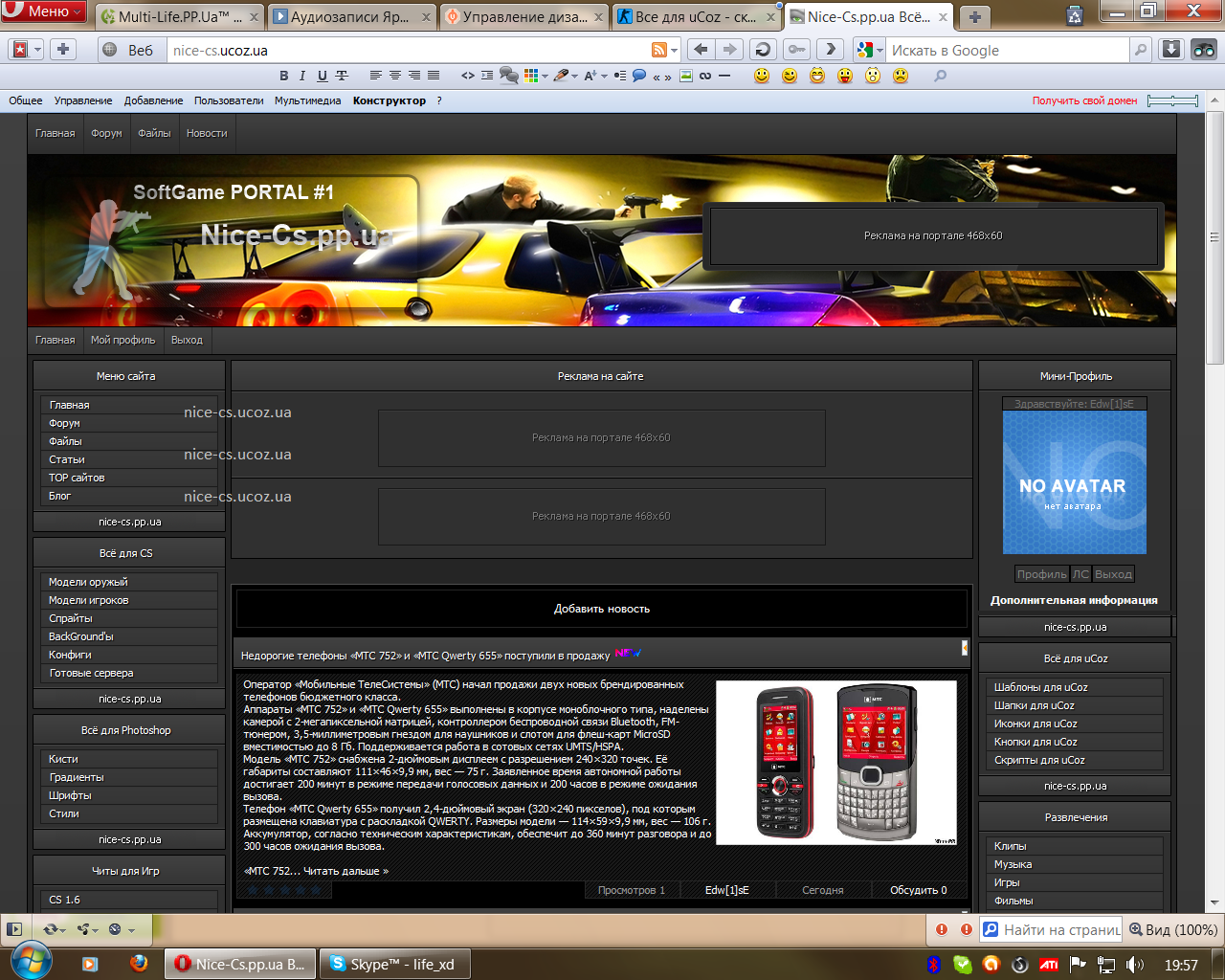Screen dimensions: 1225x980
Task: Open the Мультимедиа admin menu
Action: click(307, 100)
